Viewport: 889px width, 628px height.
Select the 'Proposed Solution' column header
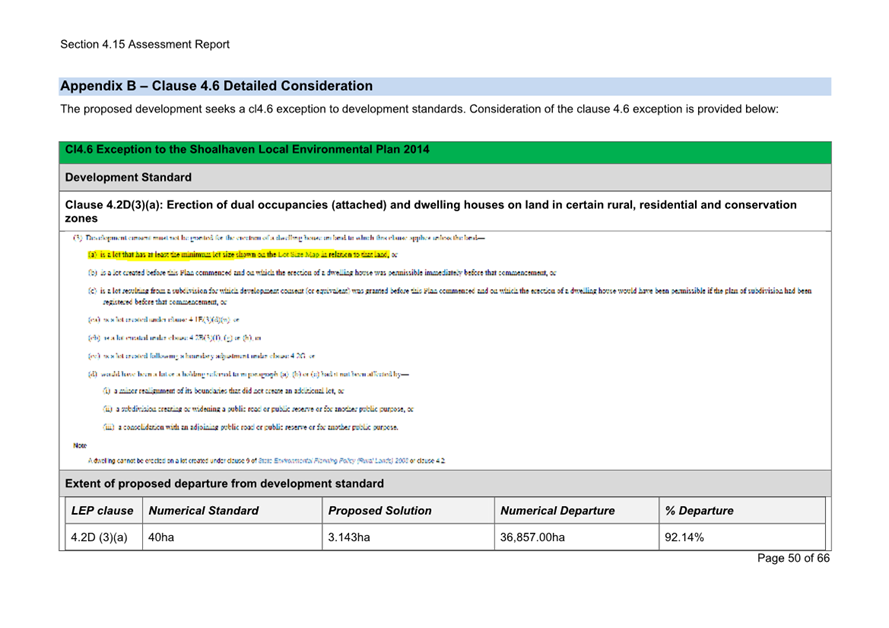379,511
